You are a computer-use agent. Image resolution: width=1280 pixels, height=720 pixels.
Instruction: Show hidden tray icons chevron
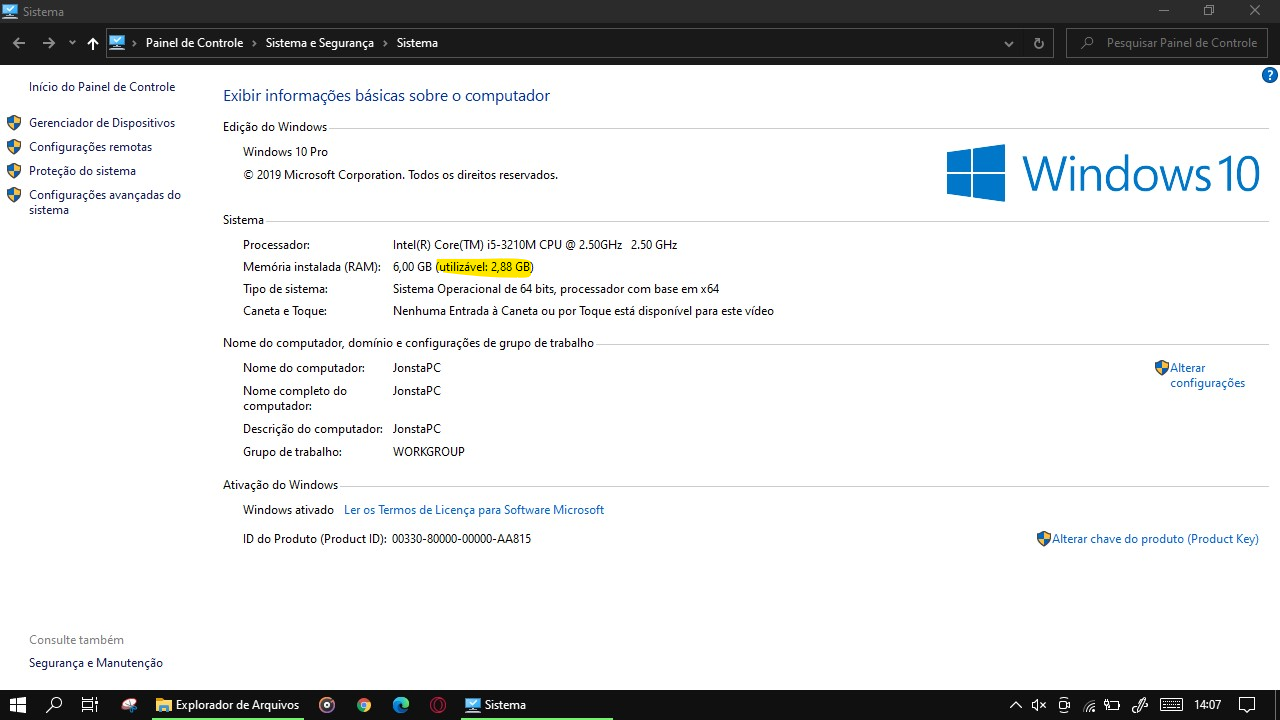pos(1016,705)
